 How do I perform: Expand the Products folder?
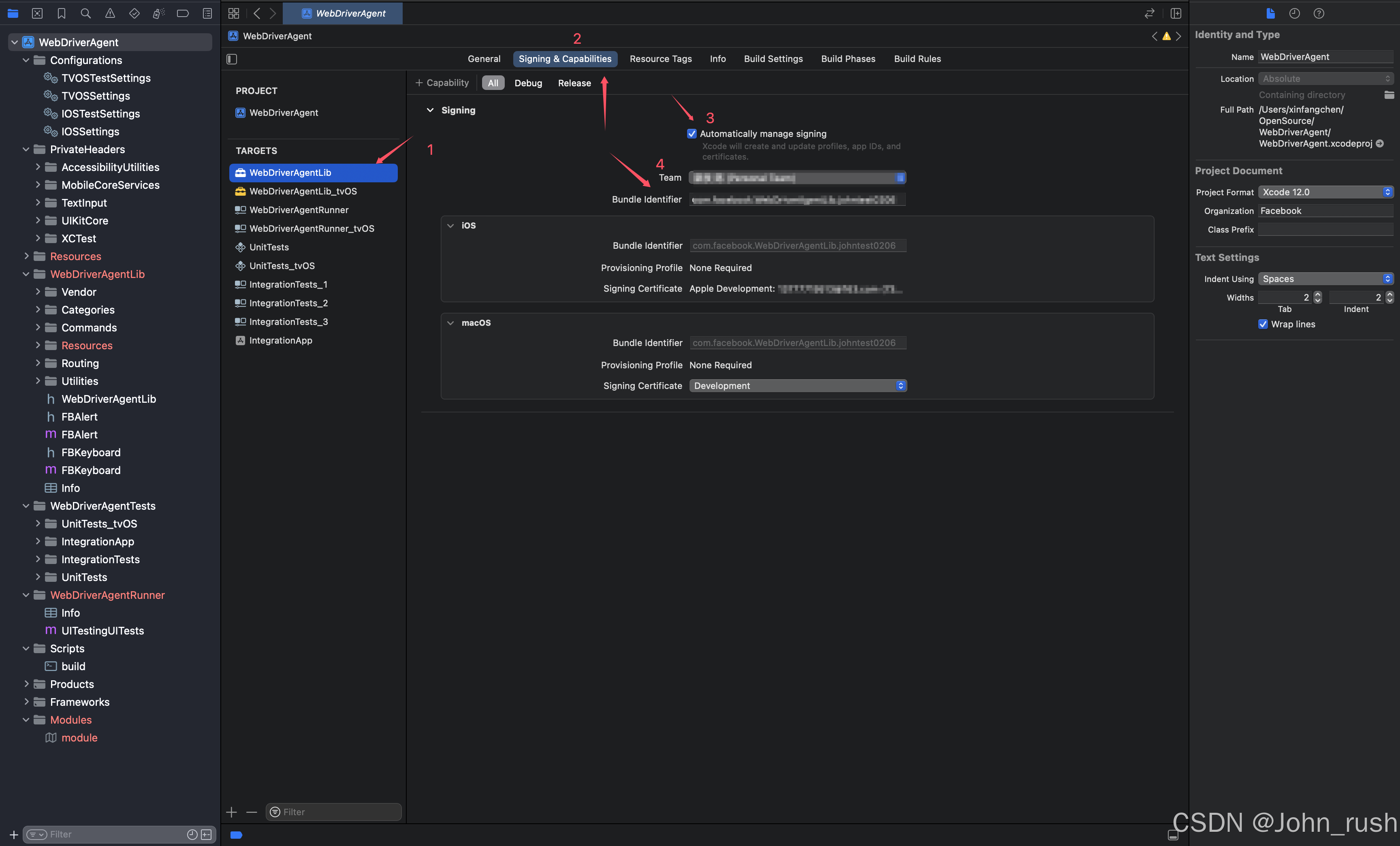26,684
